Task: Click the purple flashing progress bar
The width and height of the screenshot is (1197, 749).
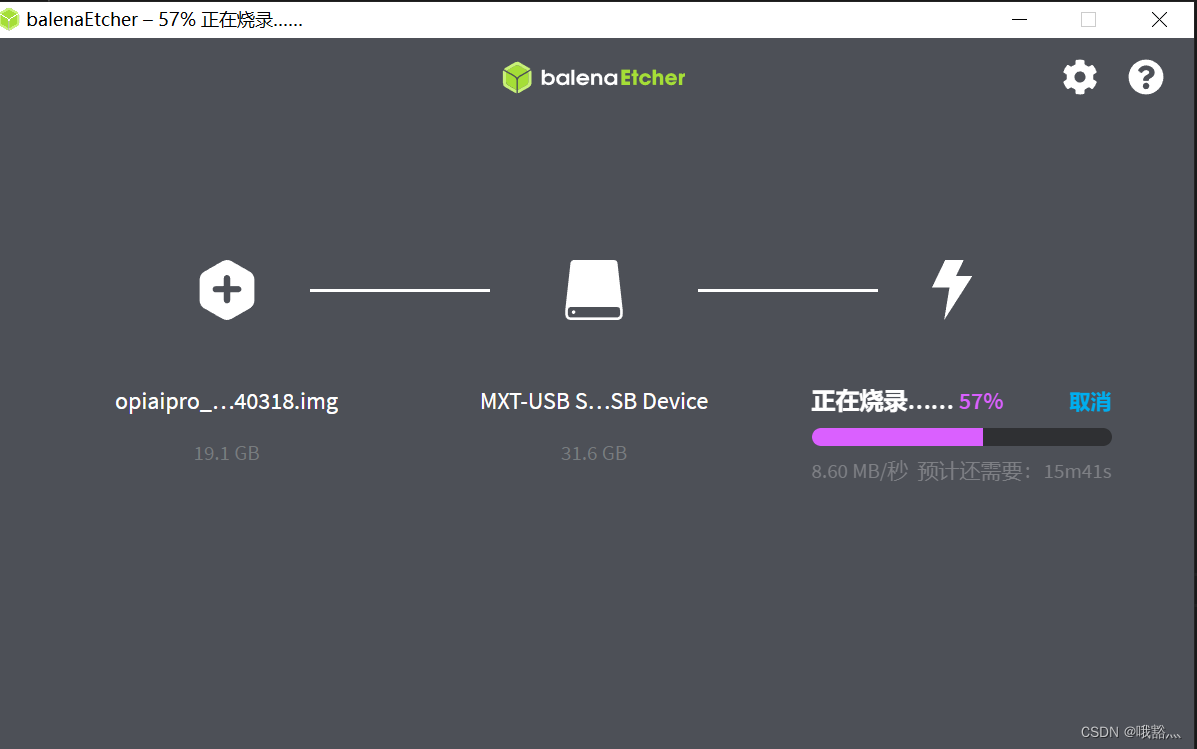Action: pyautogui.click(x=961, y=437)
